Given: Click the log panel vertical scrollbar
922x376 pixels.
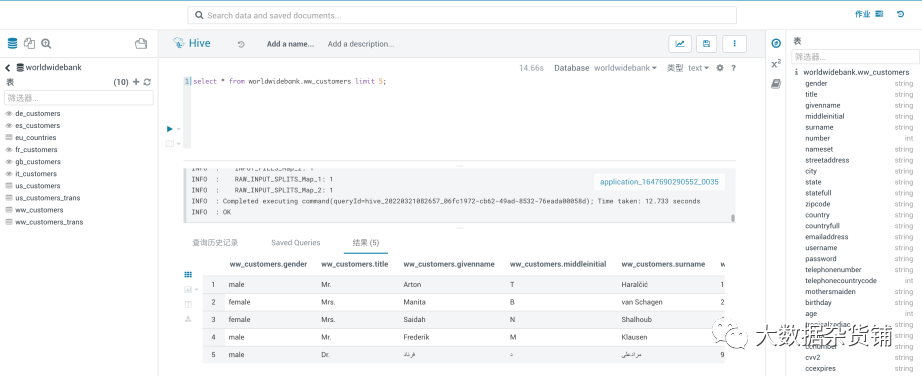Looking at the screenshot, I should tap(733, 219).
